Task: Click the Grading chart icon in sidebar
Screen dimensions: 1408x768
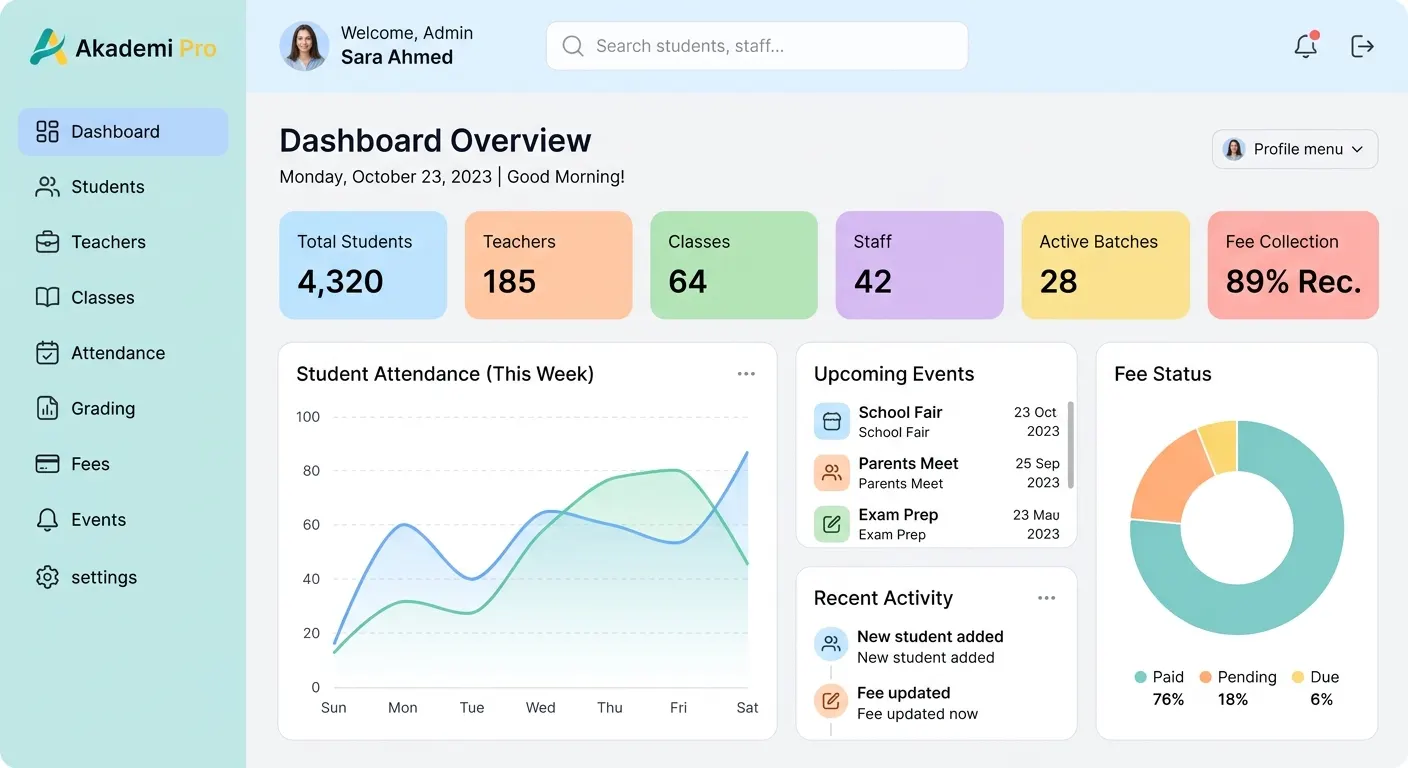Action: pyautogui.click(x=47, y=408)
